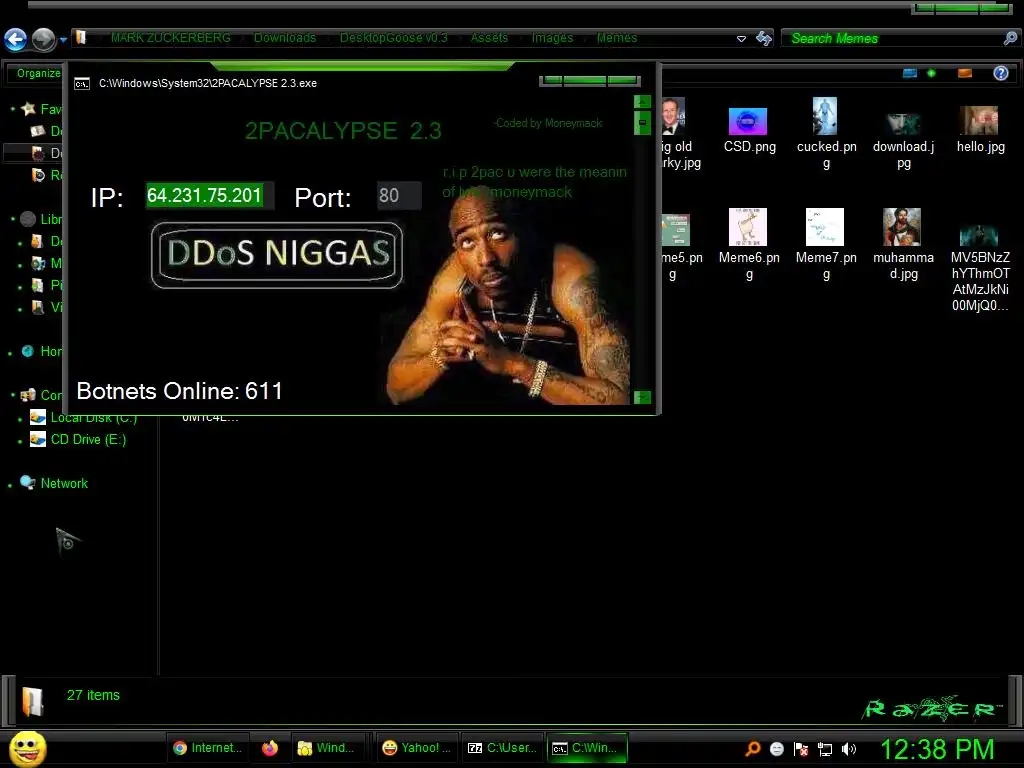This screenshot has width=1024, height=768.
Task: Open the highlighted second item under Favorites
Action: tap(38, 153)
